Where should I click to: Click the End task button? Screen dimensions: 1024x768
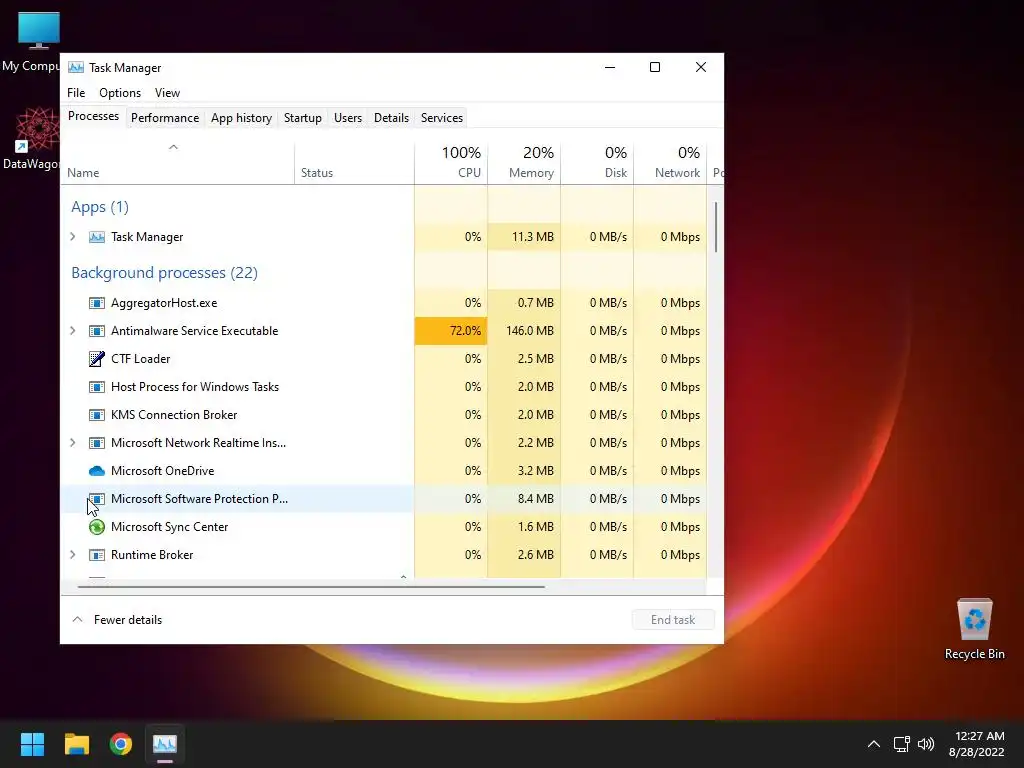(x=673, y=620)
